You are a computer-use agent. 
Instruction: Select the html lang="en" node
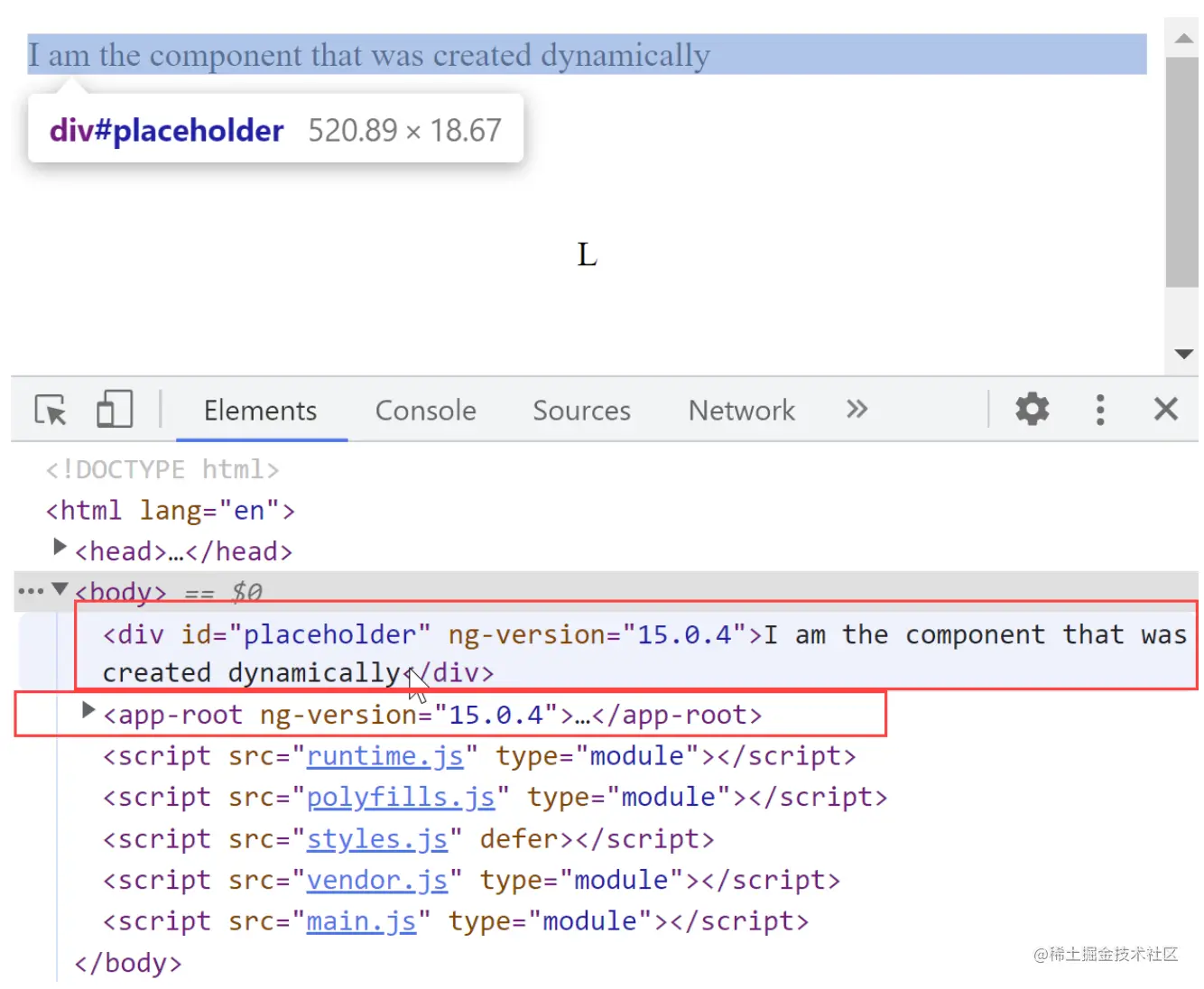pyautogui.click(x=171, y=511)
